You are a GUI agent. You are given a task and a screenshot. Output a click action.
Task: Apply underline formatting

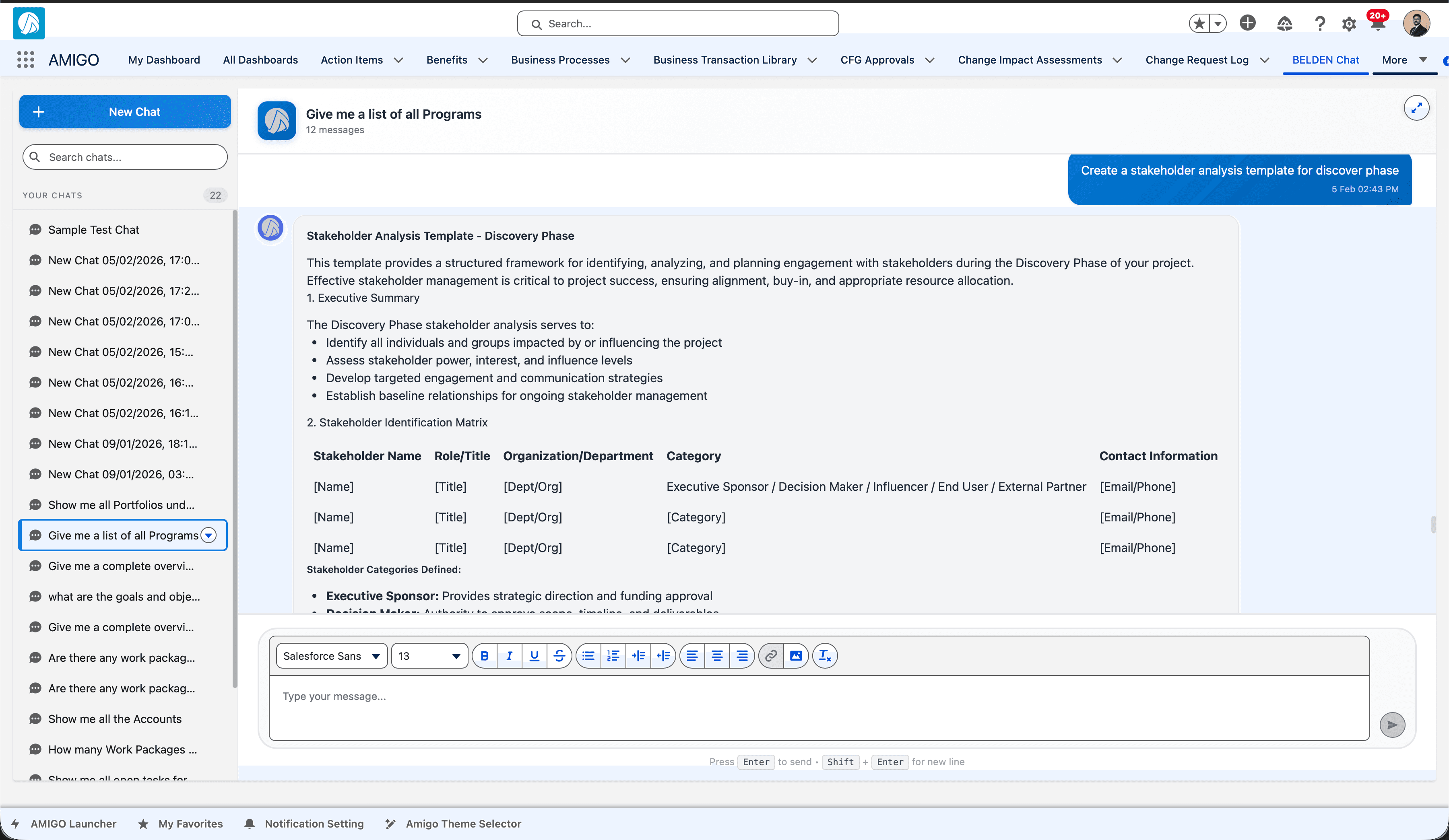coord(534,656)
